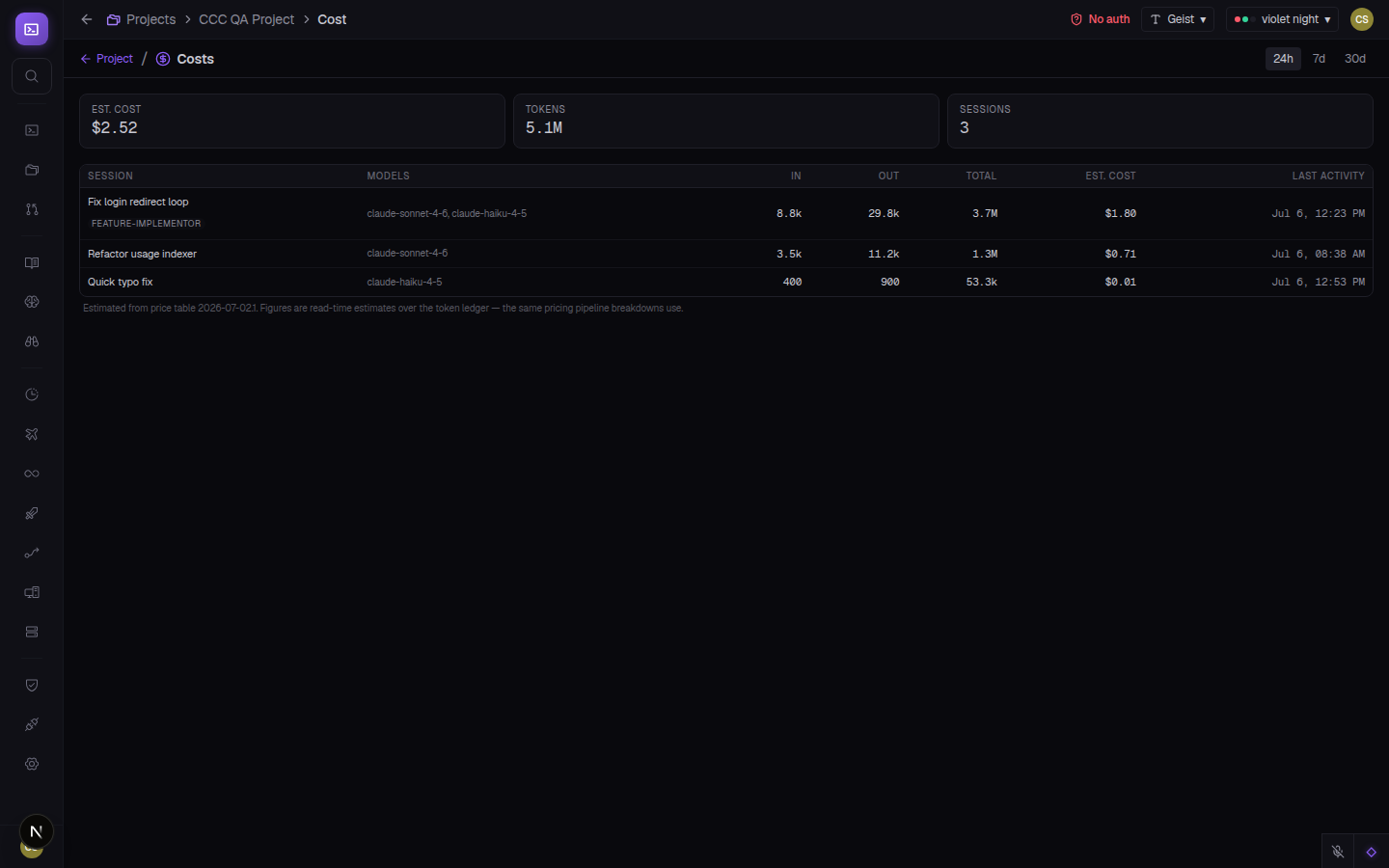The image size is (1389, 868).
Task: Open the clock chart icon in the sidebar
Action: click(32, 394)
